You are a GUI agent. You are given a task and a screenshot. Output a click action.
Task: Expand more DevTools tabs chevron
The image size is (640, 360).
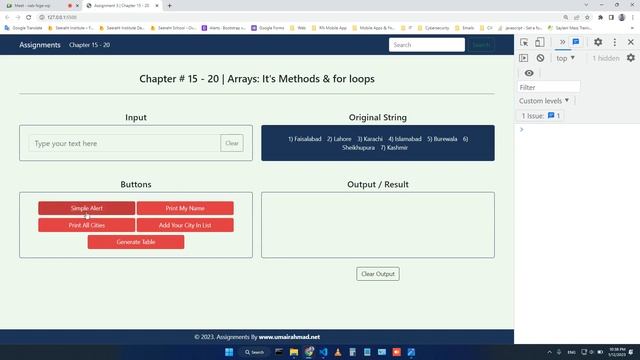pos(562,42)
